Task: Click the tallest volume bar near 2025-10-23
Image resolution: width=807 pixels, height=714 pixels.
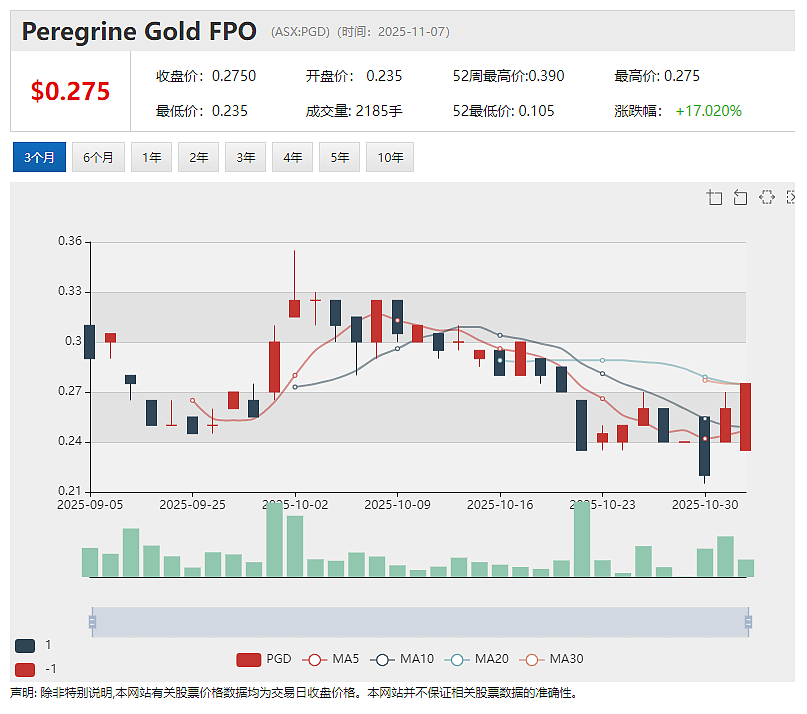Action: click(x=582, y=539)
